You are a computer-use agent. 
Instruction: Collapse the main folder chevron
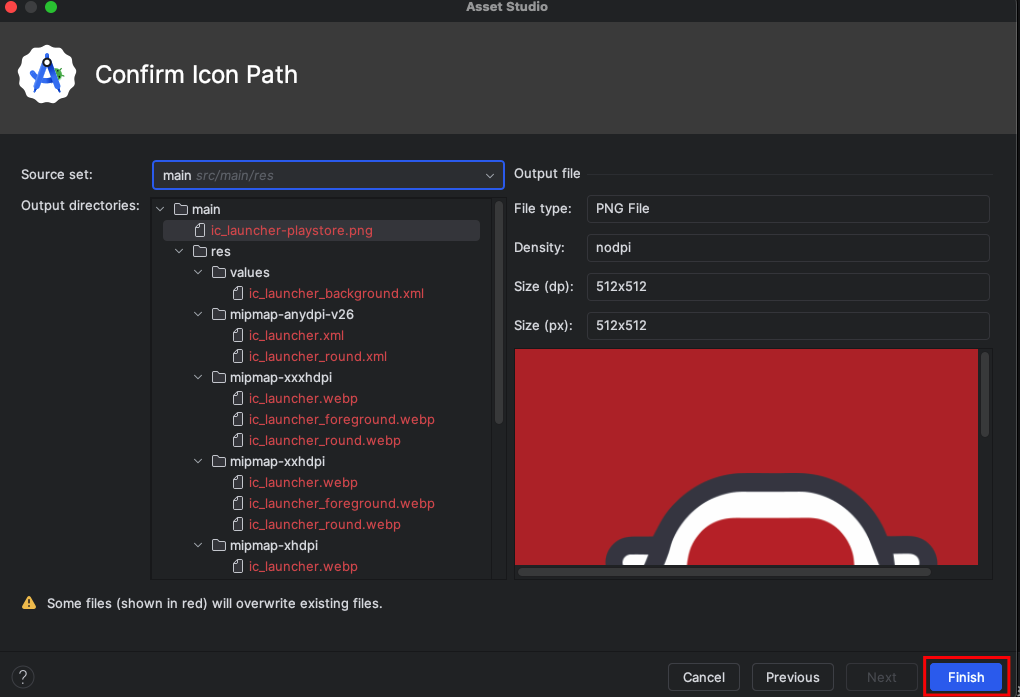[x=160, y=210]
